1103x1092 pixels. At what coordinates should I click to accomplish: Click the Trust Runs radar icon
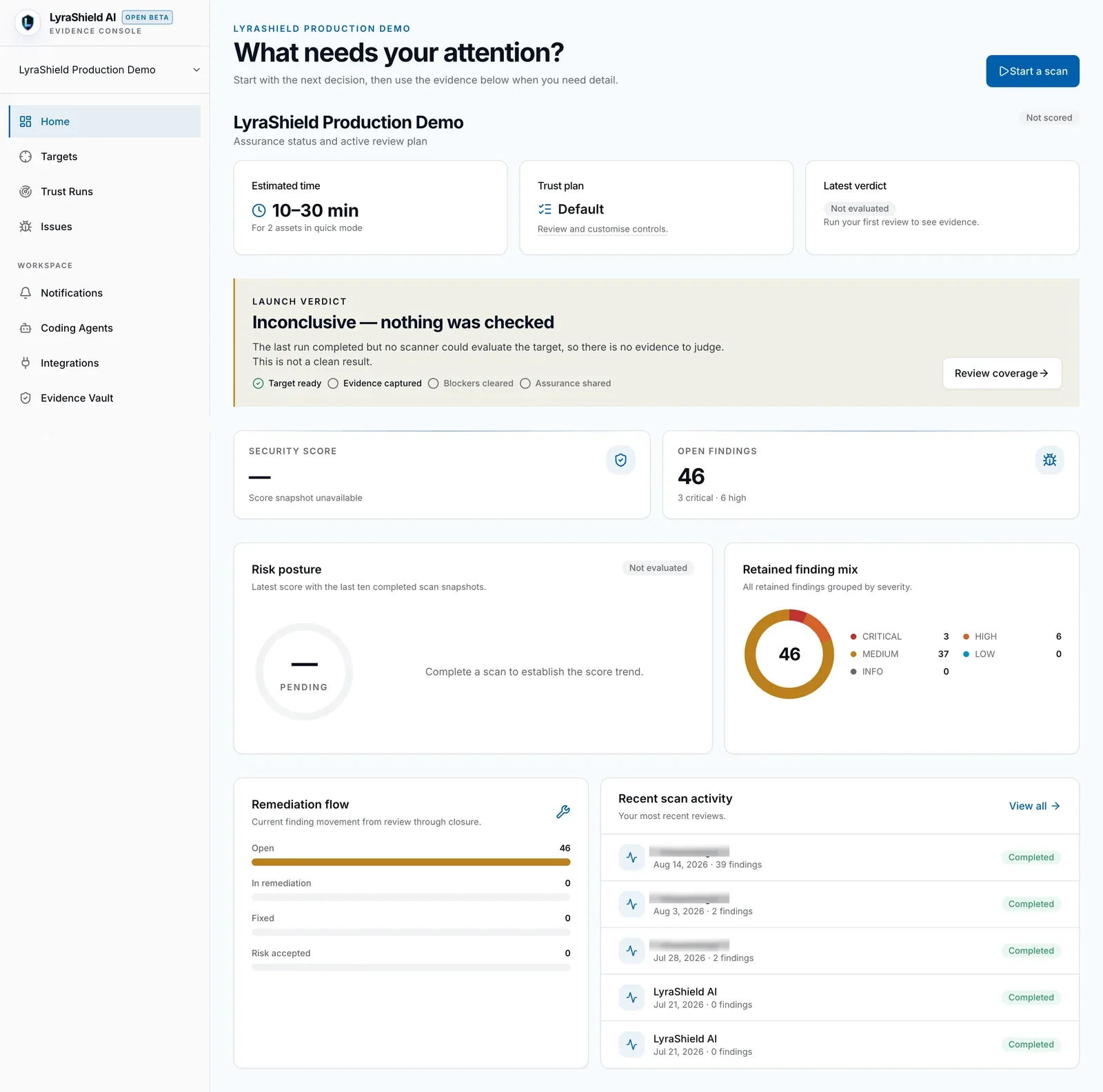pyautogui.click(x=26, y=192)
